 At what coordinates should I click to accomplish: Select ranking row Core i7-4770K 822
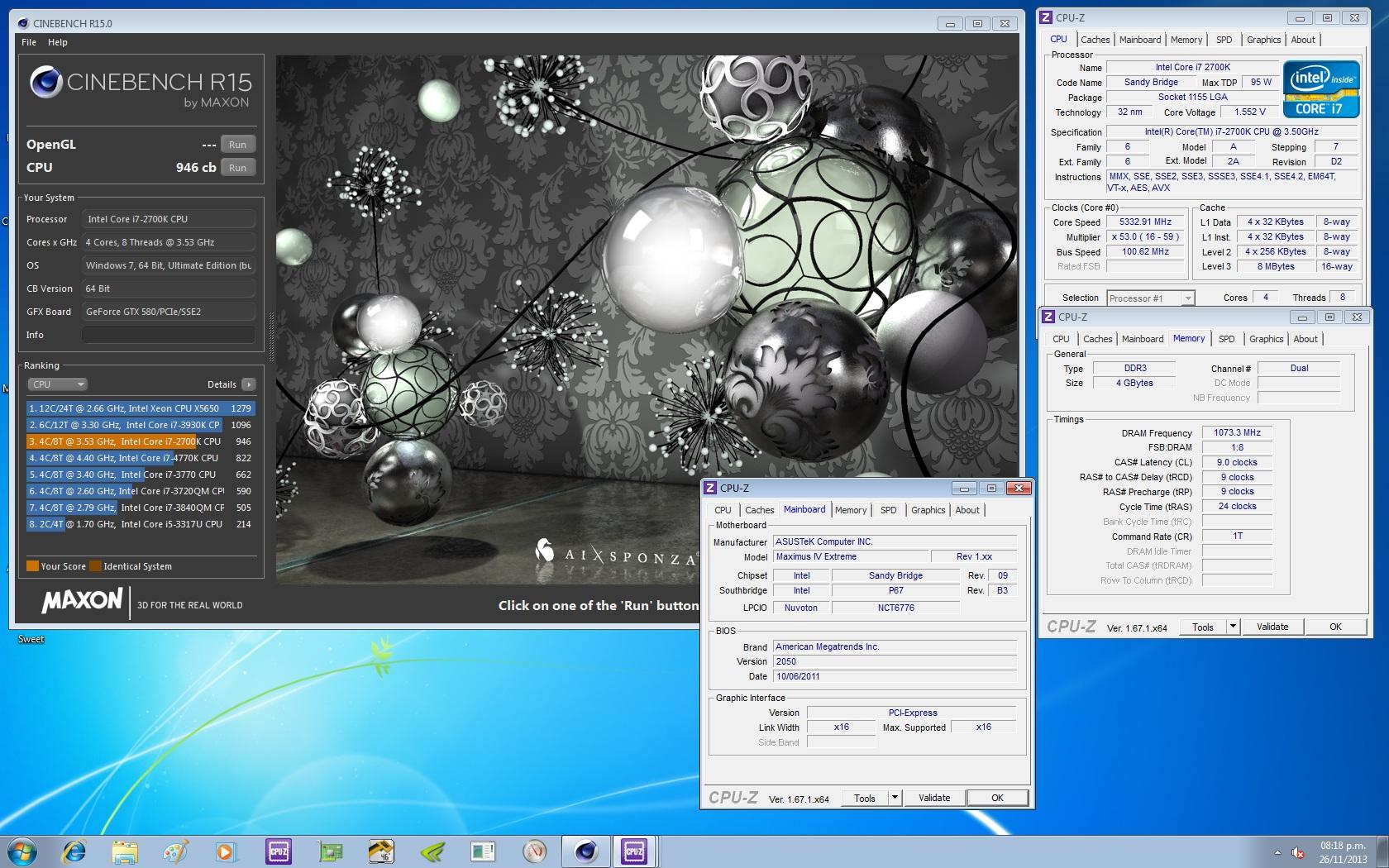click(x=141, y=458)
